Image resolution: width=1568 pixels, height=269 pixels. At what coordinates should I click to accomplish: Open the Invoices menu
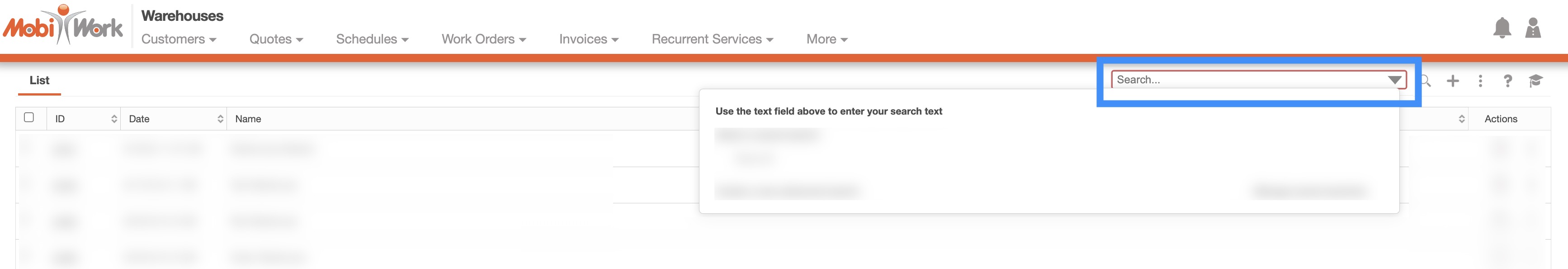589,39
